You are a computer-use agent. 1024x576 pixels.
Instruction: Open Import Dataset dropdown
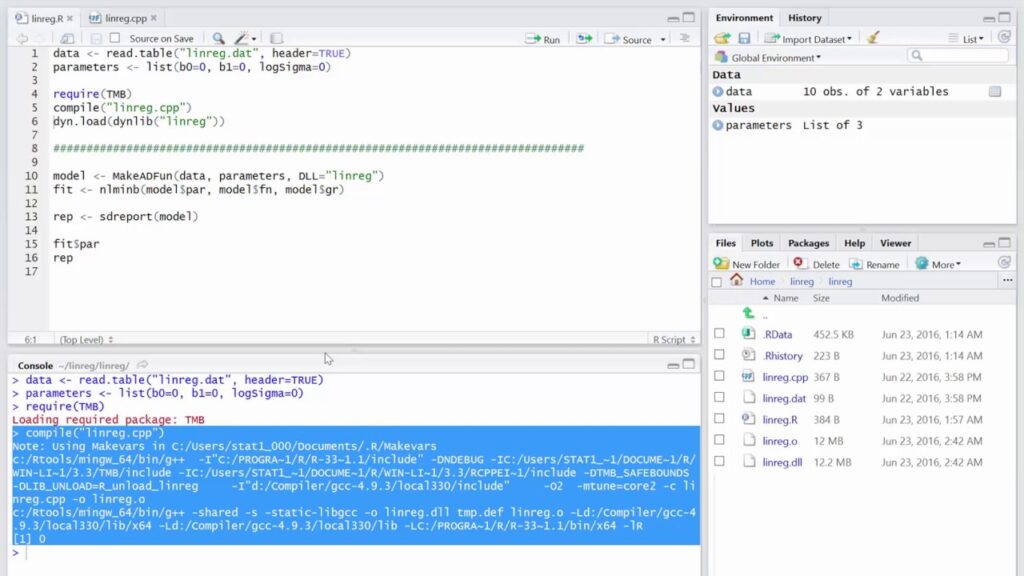click(x=808, y=39)
